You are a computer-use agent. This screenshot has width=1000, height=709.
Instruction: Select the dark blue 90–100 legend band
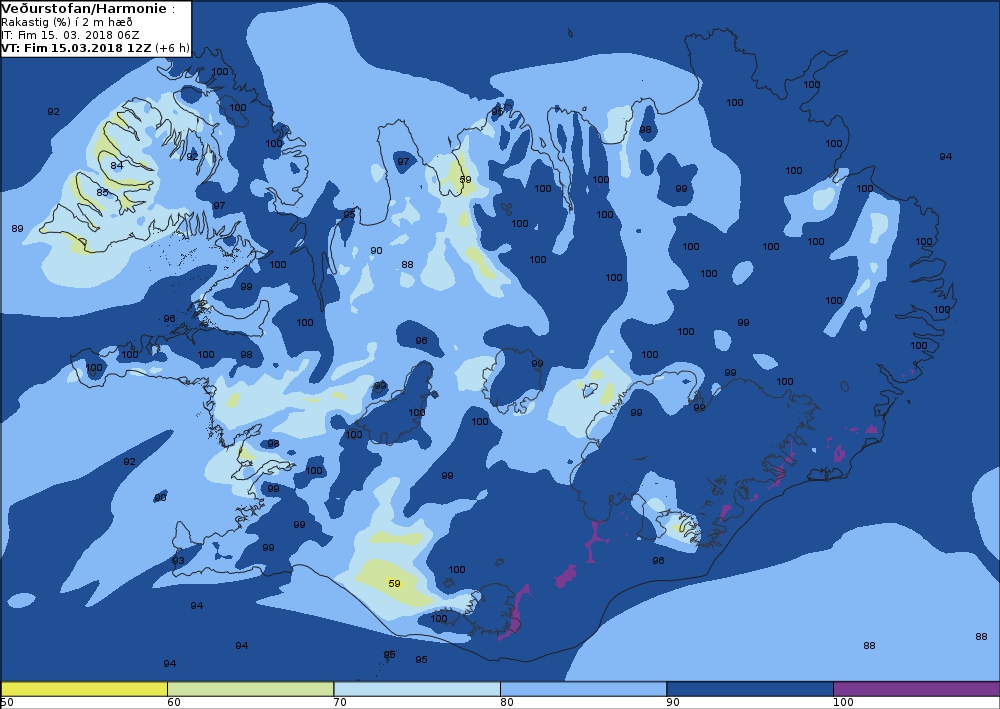[750, 689]
